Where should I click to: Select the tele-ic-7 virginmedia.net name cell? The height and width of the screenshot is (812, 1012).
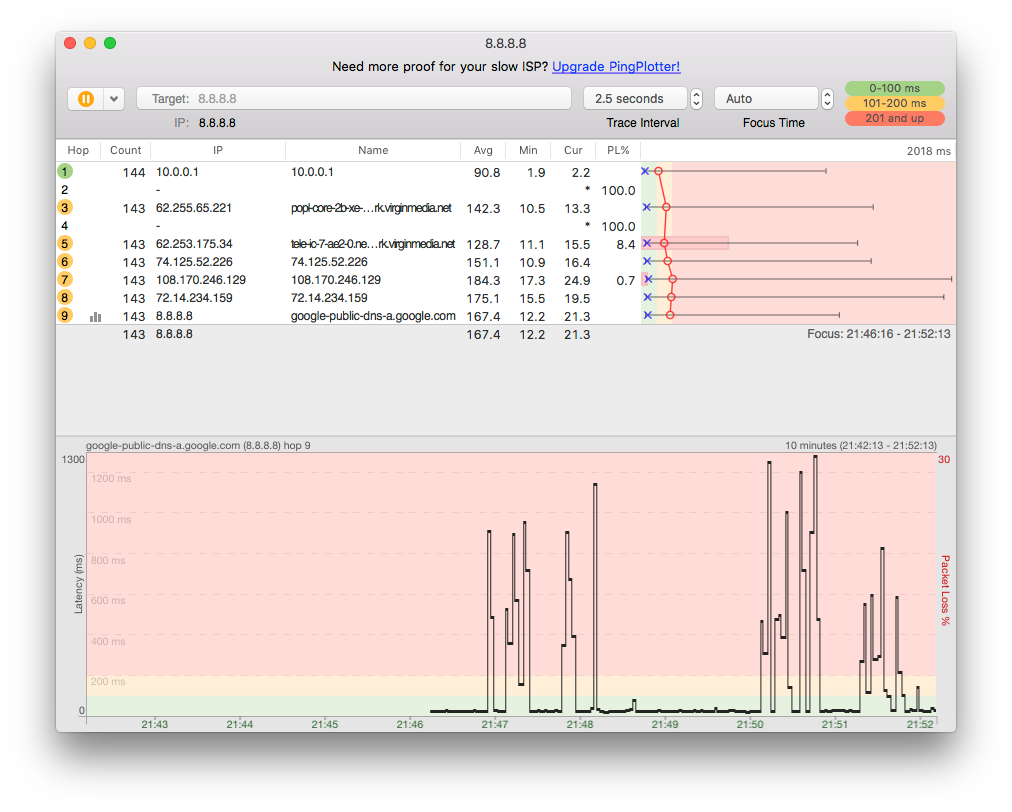[372, 245]
